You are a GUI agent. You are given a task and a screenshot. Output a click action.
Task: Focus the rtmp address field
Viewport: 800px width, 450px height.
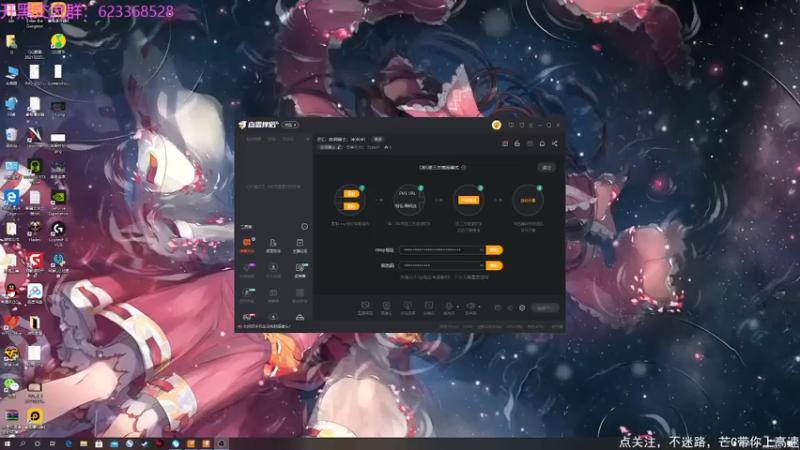coord(442,250)
